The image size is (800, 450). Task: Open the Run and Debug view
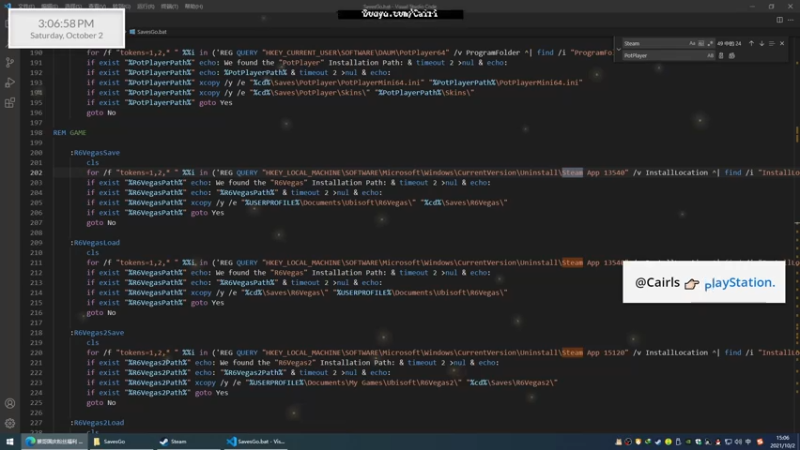[x=10, y=83]
